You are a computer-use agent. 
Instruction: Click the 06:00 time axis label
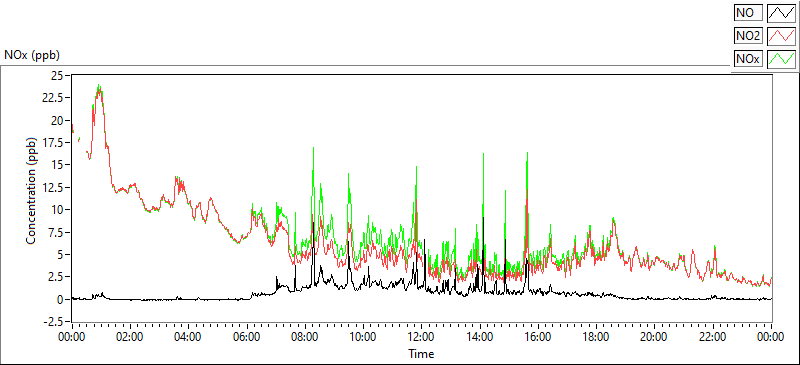(247, 336)
